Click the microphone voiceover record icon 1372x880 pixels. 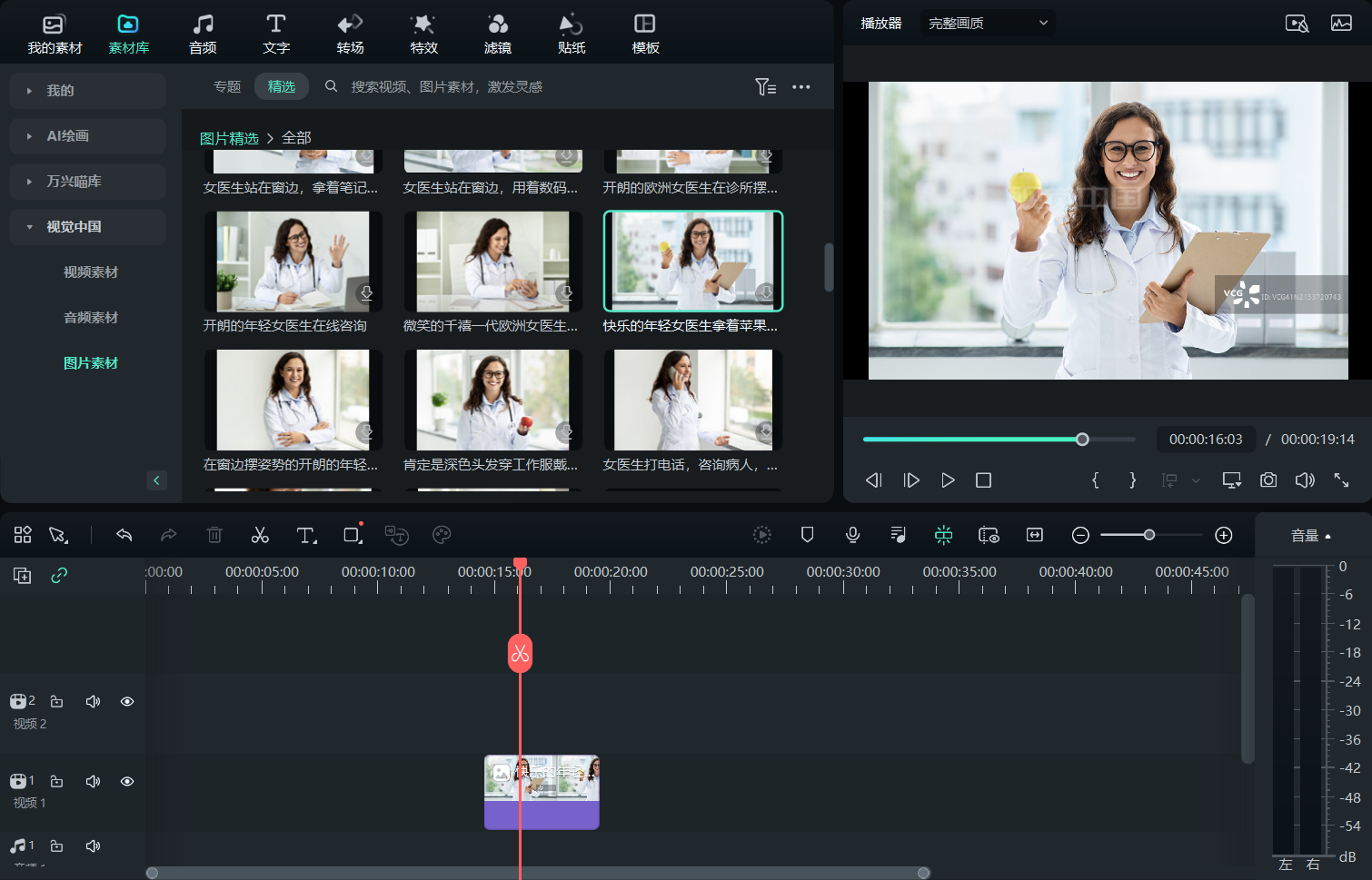(852, 535)
